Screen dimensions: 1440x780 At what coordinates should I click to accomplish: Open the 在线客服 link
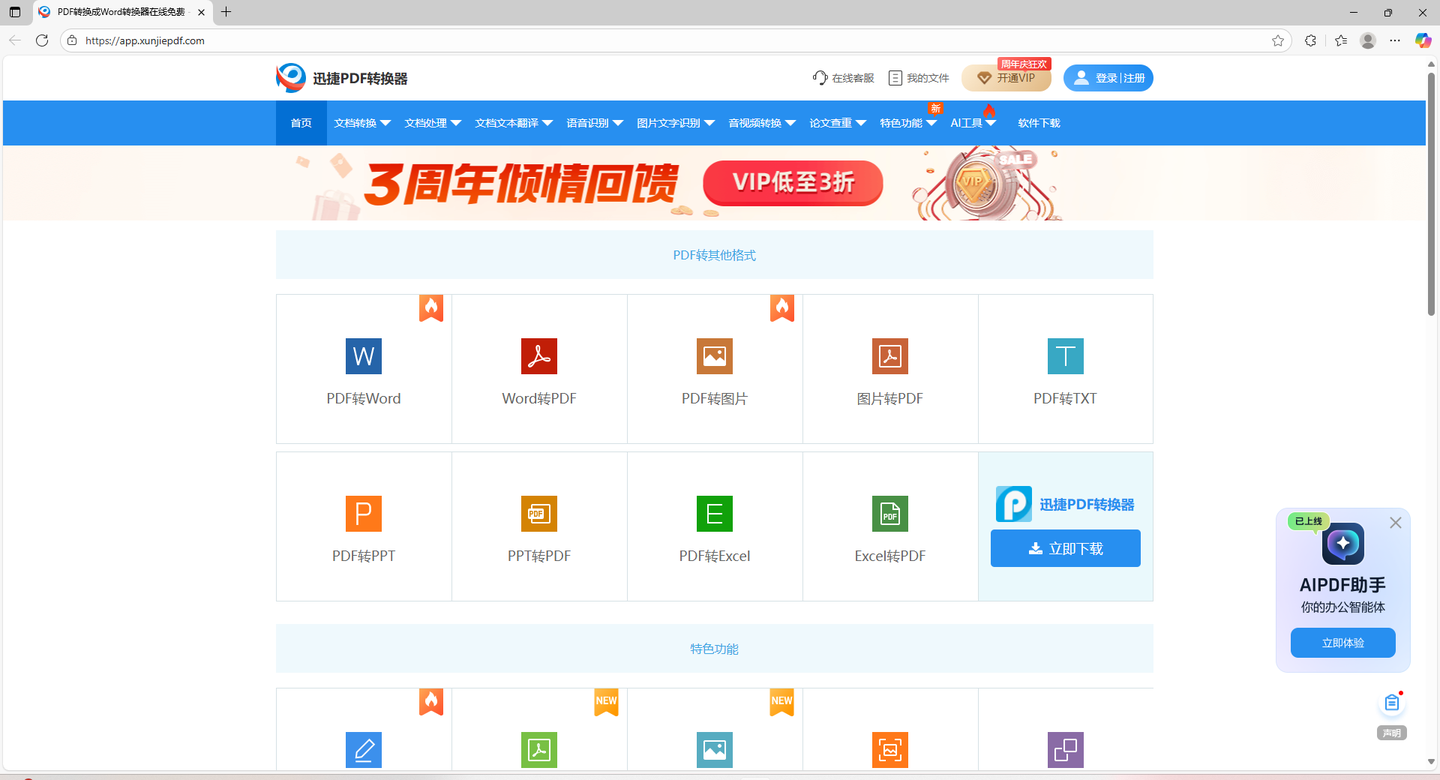point(843,78)
